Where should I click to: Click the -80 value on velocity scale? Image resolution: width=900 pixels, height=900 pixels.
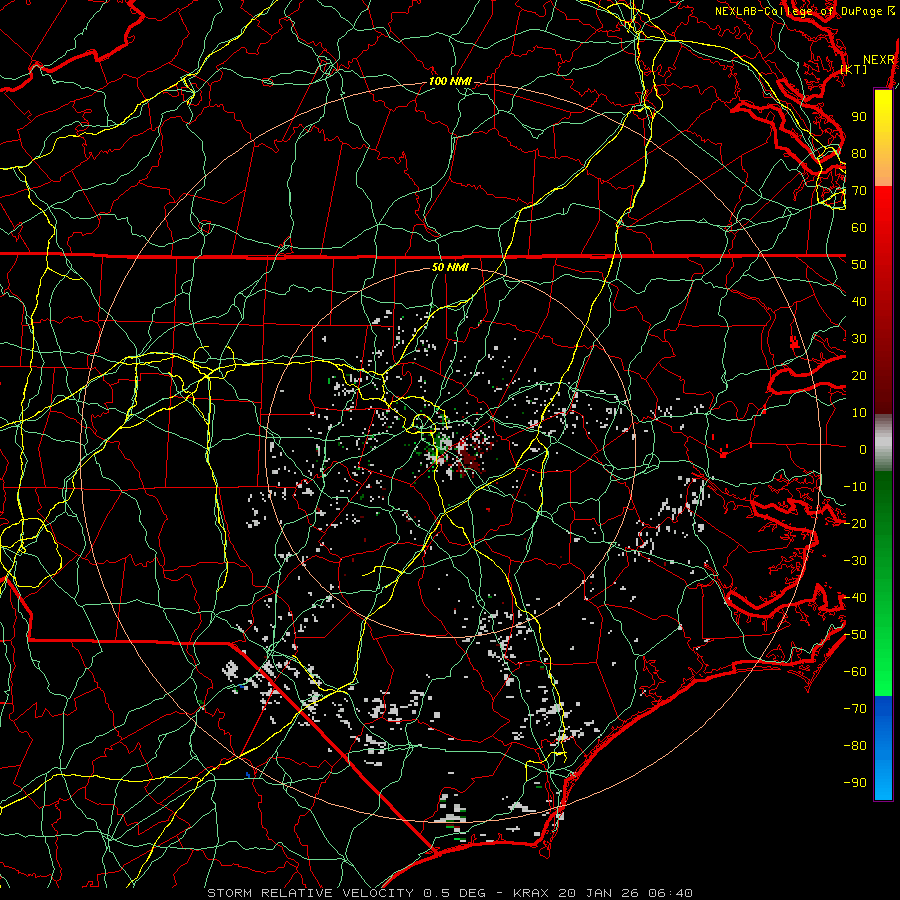[x=855, y=746]
